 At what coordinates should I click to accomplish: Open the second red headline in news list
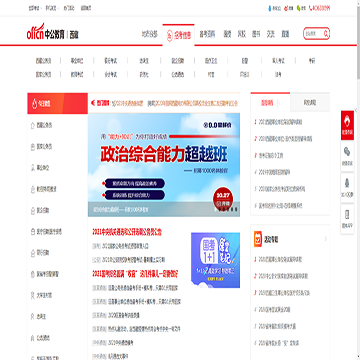135,274
